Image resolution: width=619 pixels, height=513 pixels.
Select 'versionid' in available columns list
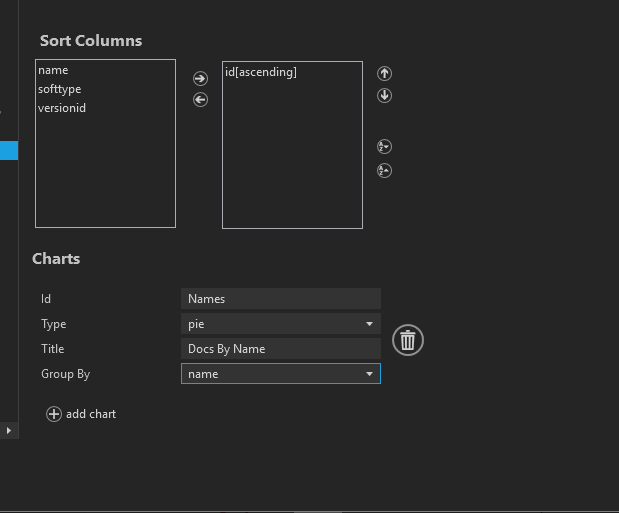[x=105, y=108]
